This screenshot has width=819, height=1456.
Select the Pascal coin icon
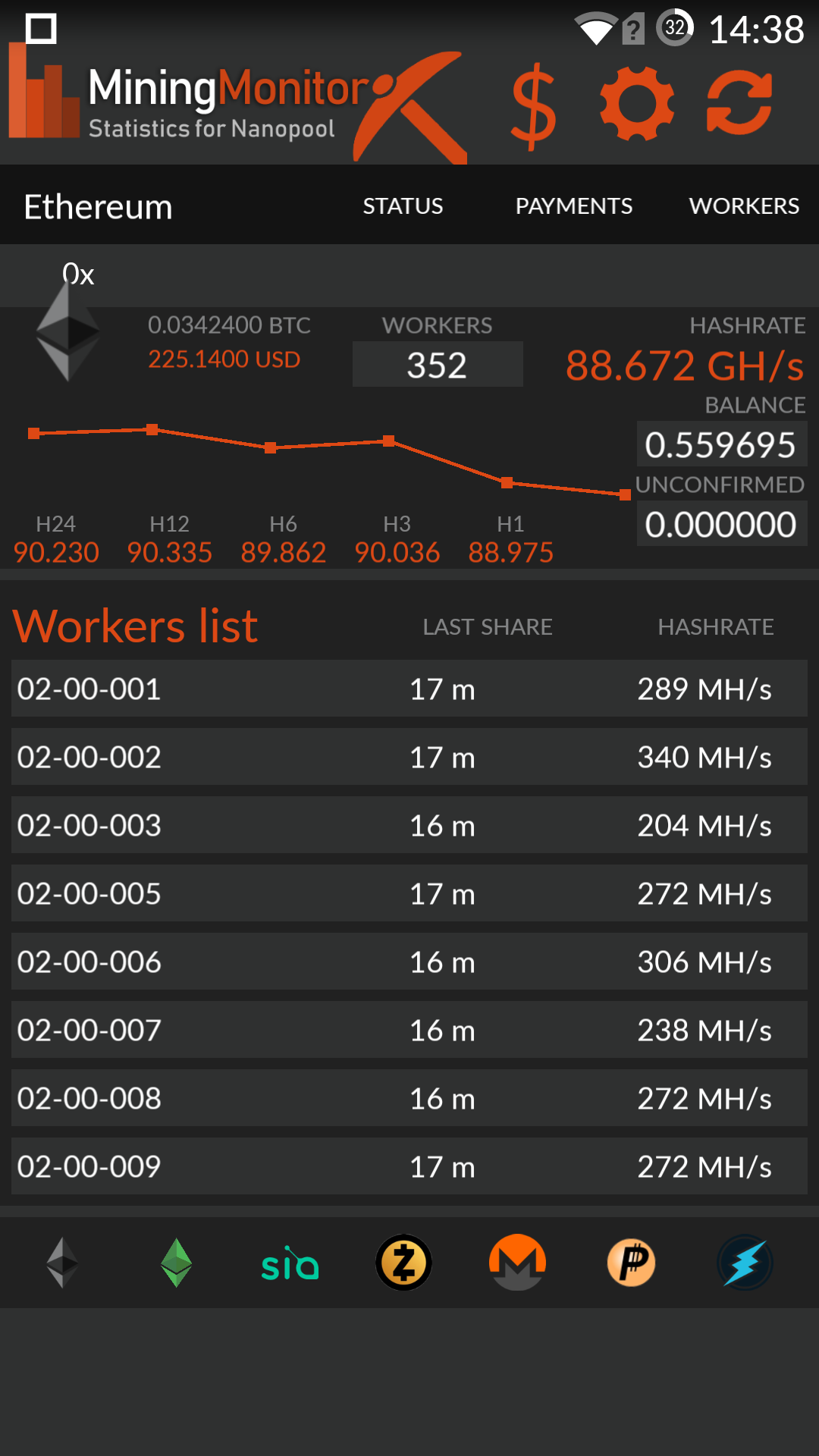(x=631, y=1263)
